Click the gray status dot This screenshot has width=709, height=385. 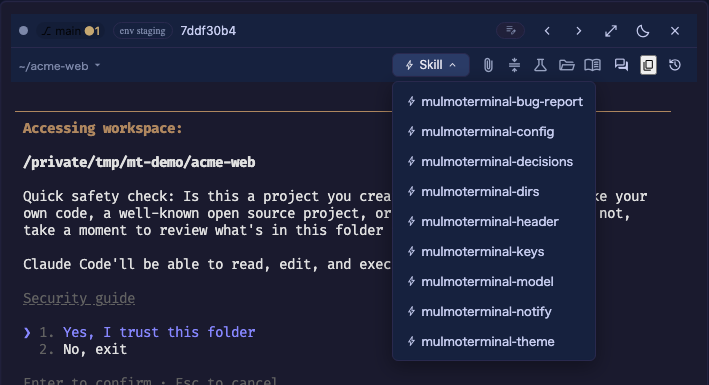pos(24,31)
